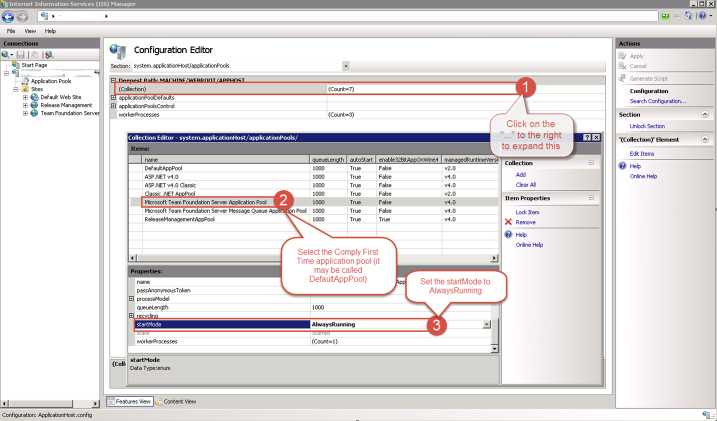The height and width of the screenshot is (421, 717).
Task: Click the Team Foundation Server site icon
Action: (x=36, y=113)
